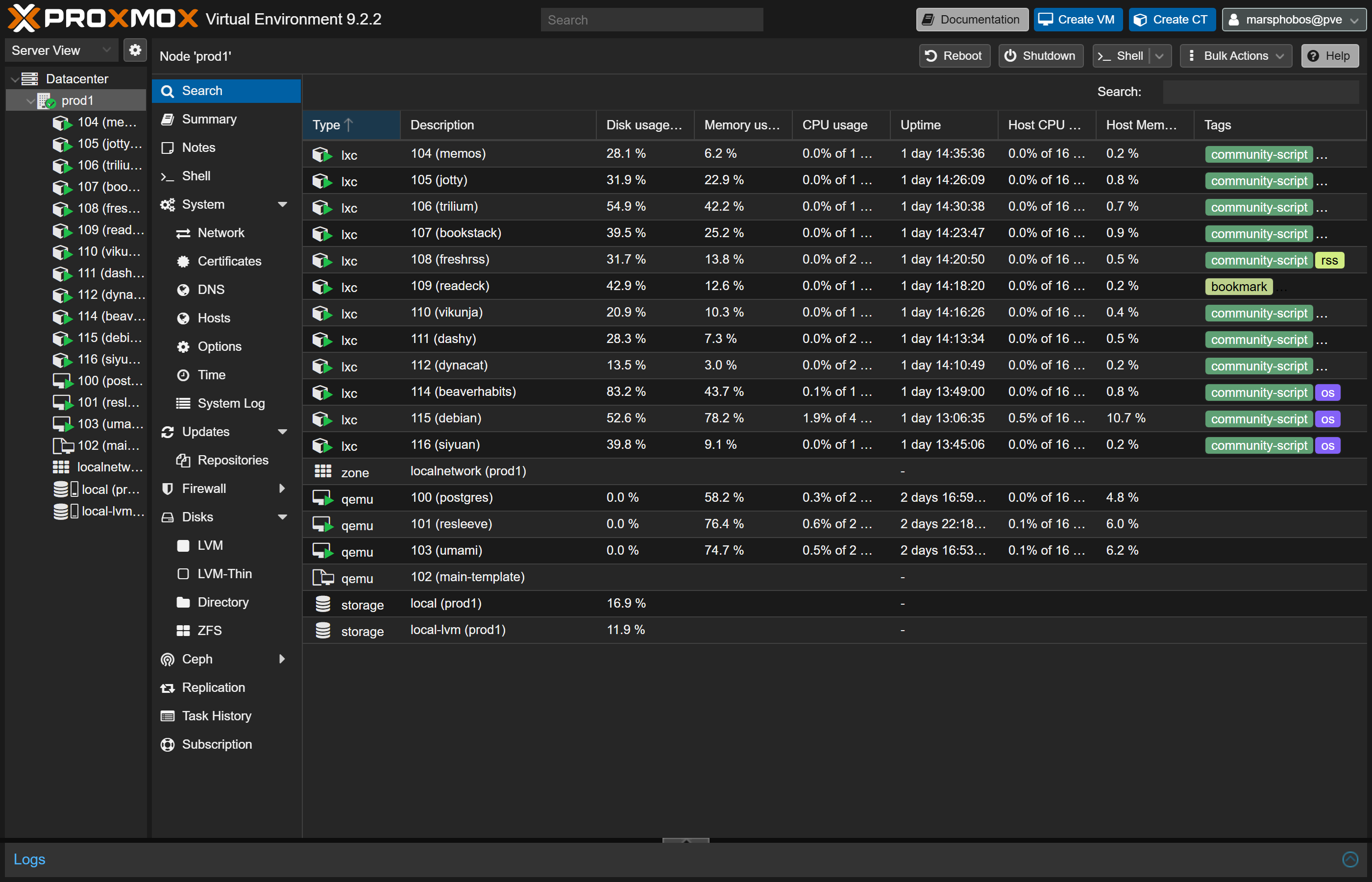Click the template icon in 102 (main-template) row

click(323, 577)
